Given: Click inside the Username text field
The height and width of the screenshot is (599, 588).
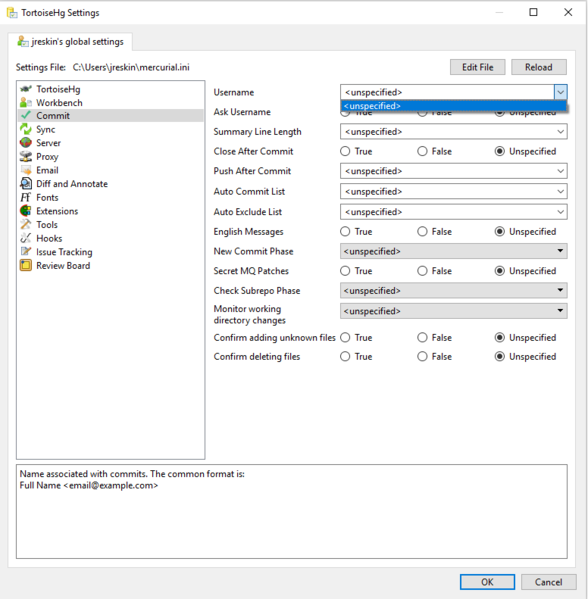Looking at the screenshot, I should pos(447,92).
